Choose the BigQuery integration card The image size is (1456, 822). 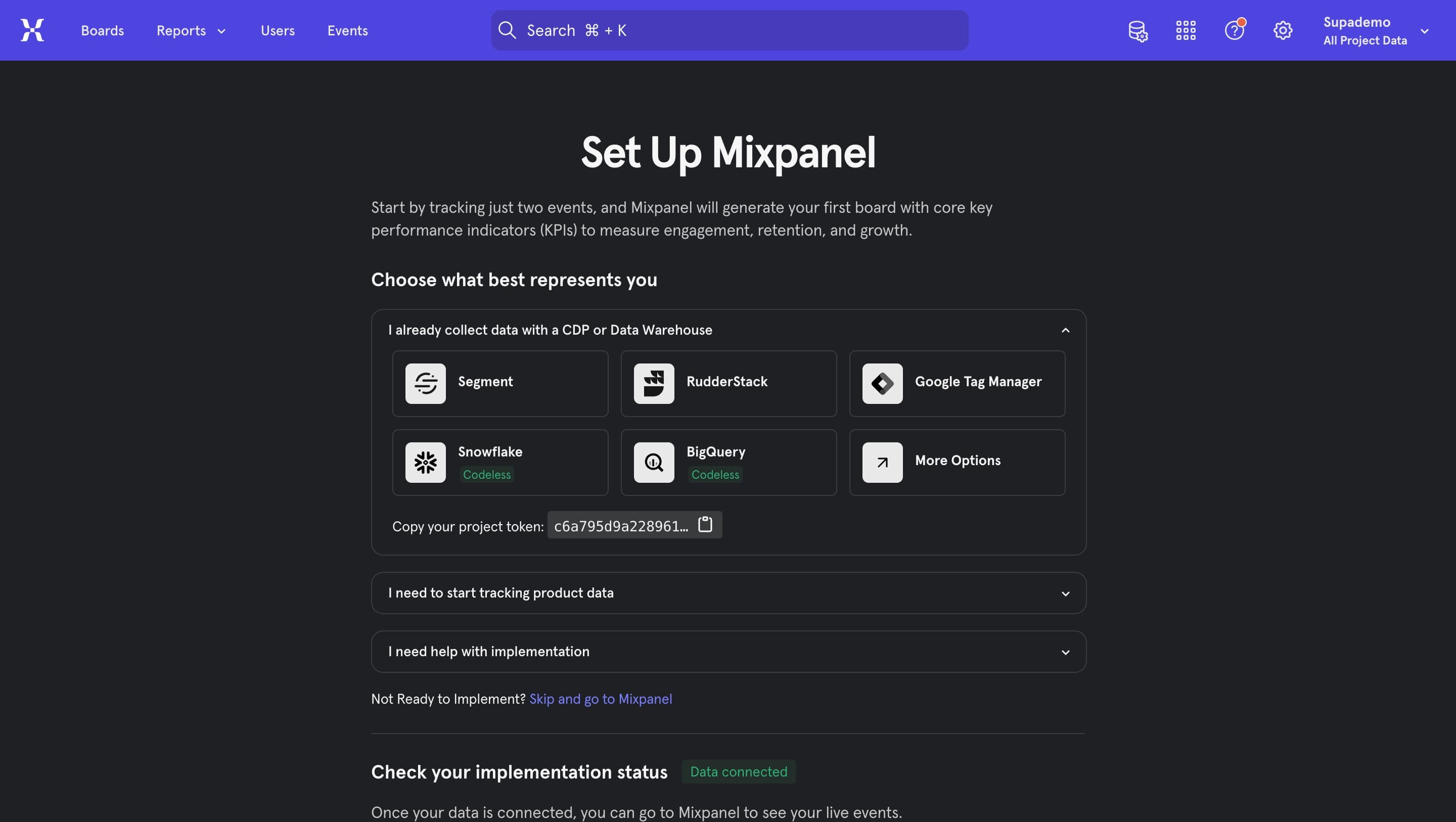[729, 463]
